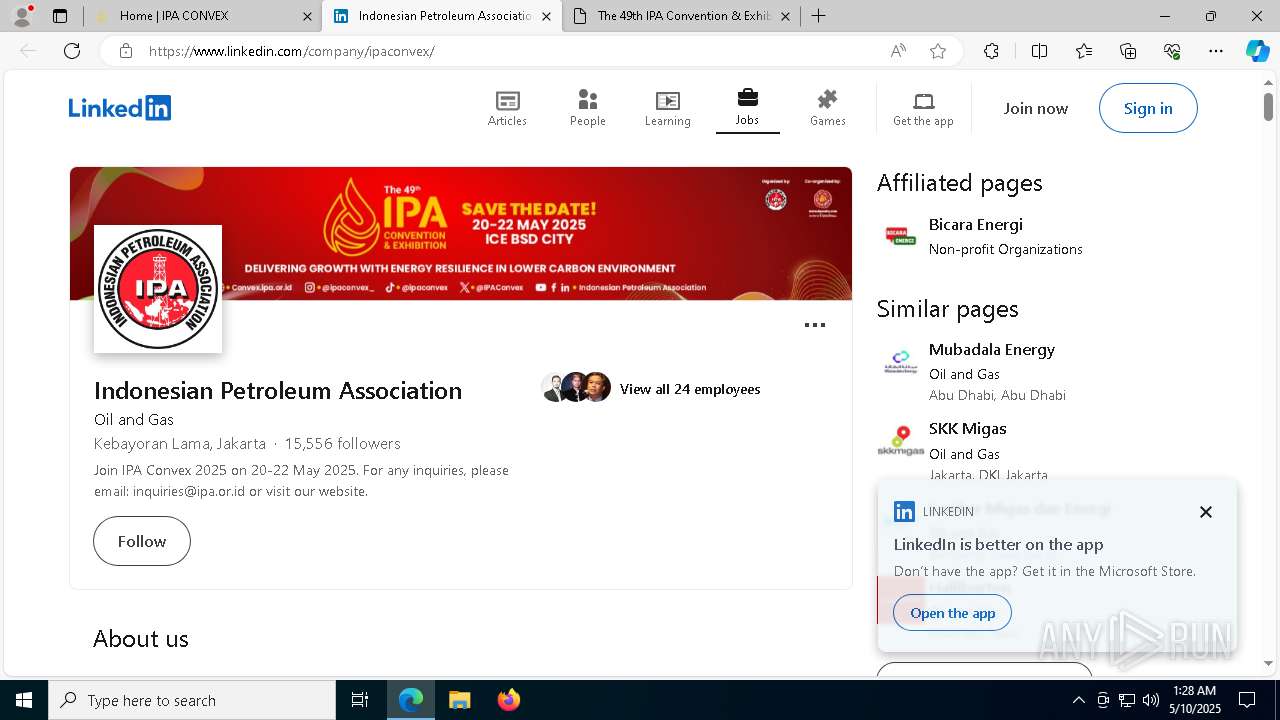This screenshot has height=720, width=1280.
Task: Open the notification center
Action: [1247, 700]
